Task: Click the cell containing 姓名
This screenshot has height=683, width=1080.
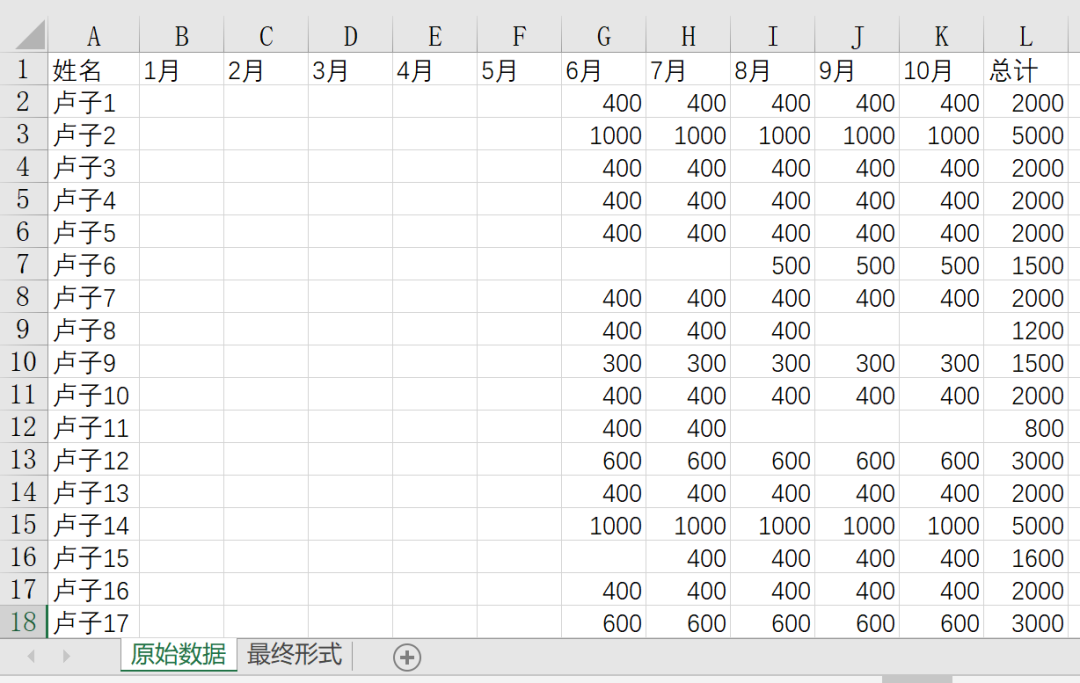Action: (x=94, y=70)
